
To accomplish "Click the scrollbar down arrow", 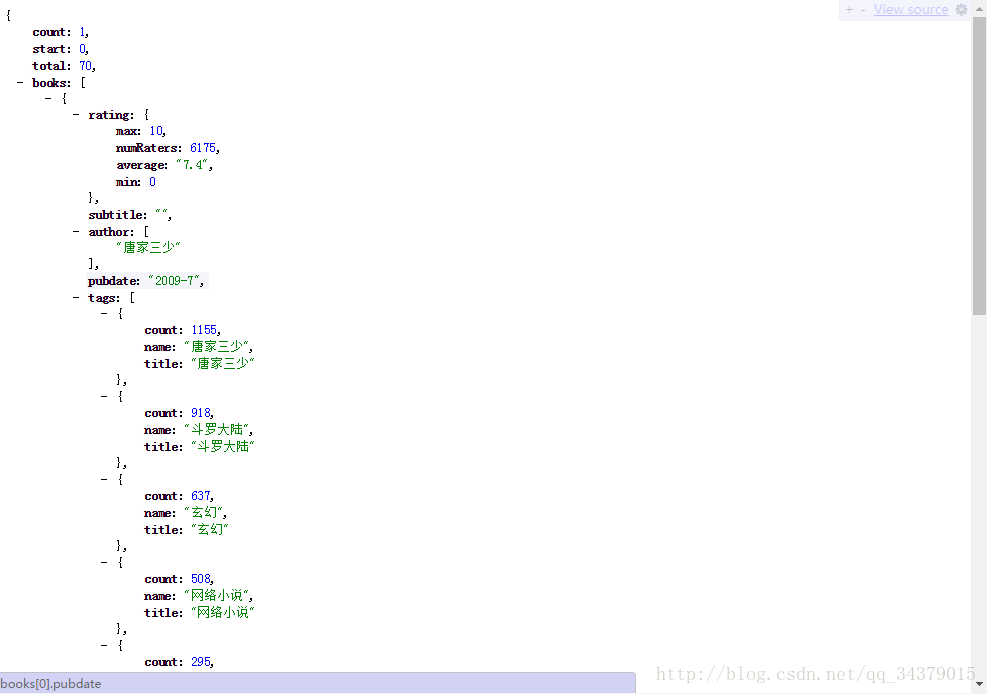I will point(979,685).
